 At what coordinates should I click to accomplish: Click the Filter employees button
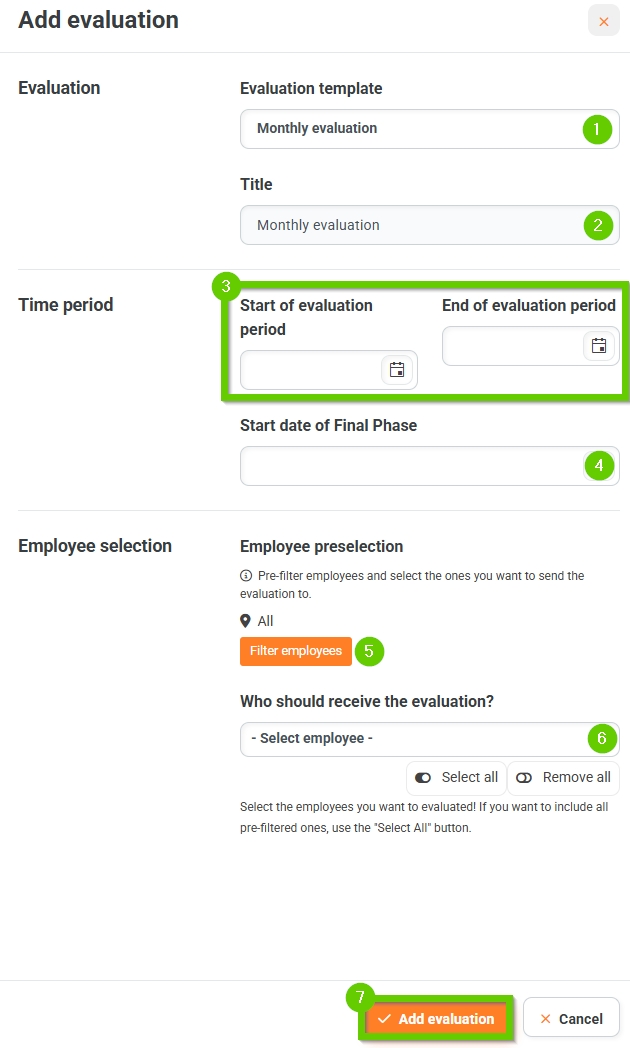coord(295,651)
